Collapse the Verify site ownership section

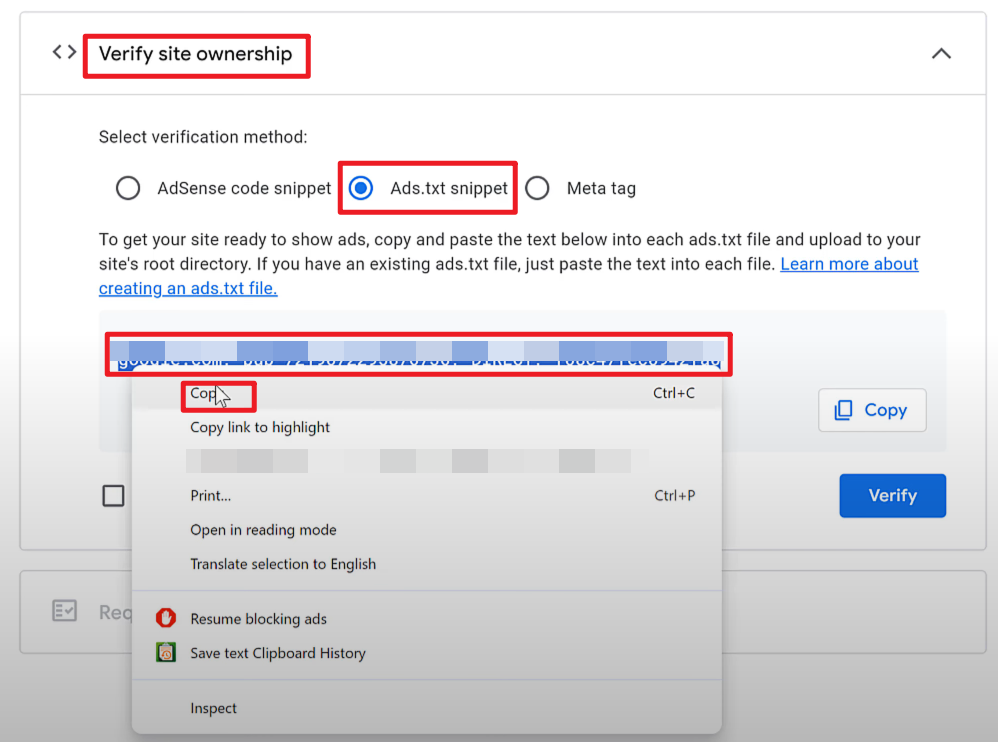pyautogui.click(x=941, y=54)
